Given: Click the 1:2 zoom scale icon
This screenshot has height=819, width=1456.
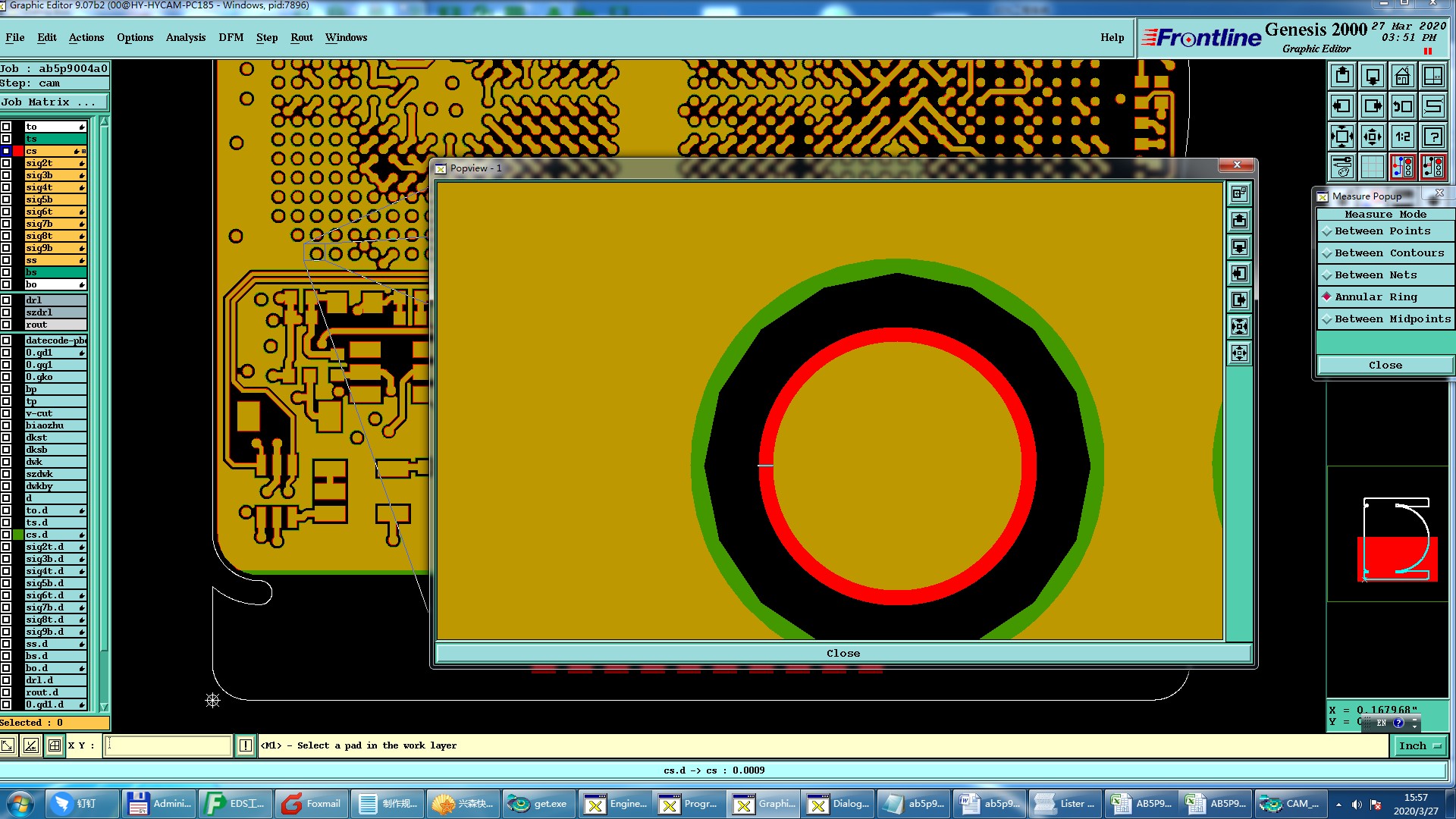Looking at the screenshot, I should click(x=1403, y=136).
